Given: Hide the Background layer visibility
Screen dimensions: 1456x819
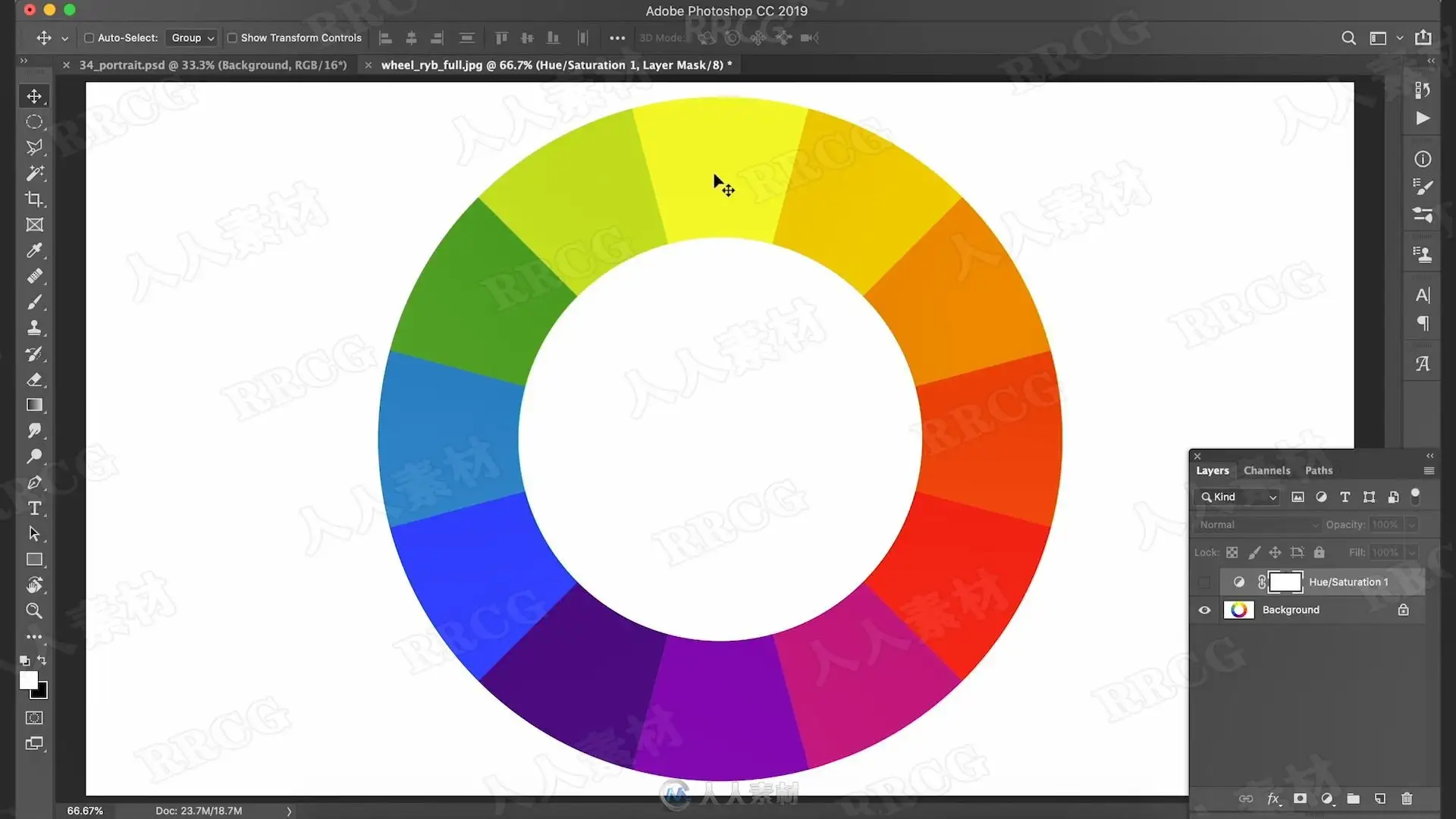Looking at the screenshot, I should point(1204,610).
